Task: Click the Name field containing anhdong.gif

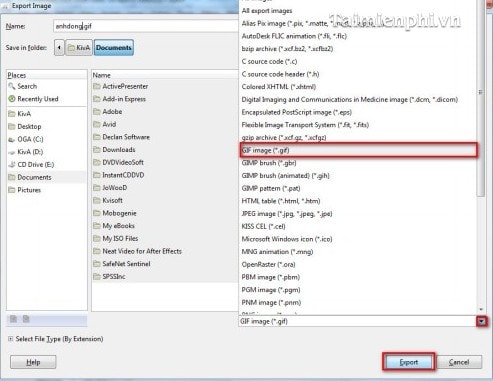Action: [146, 26]
